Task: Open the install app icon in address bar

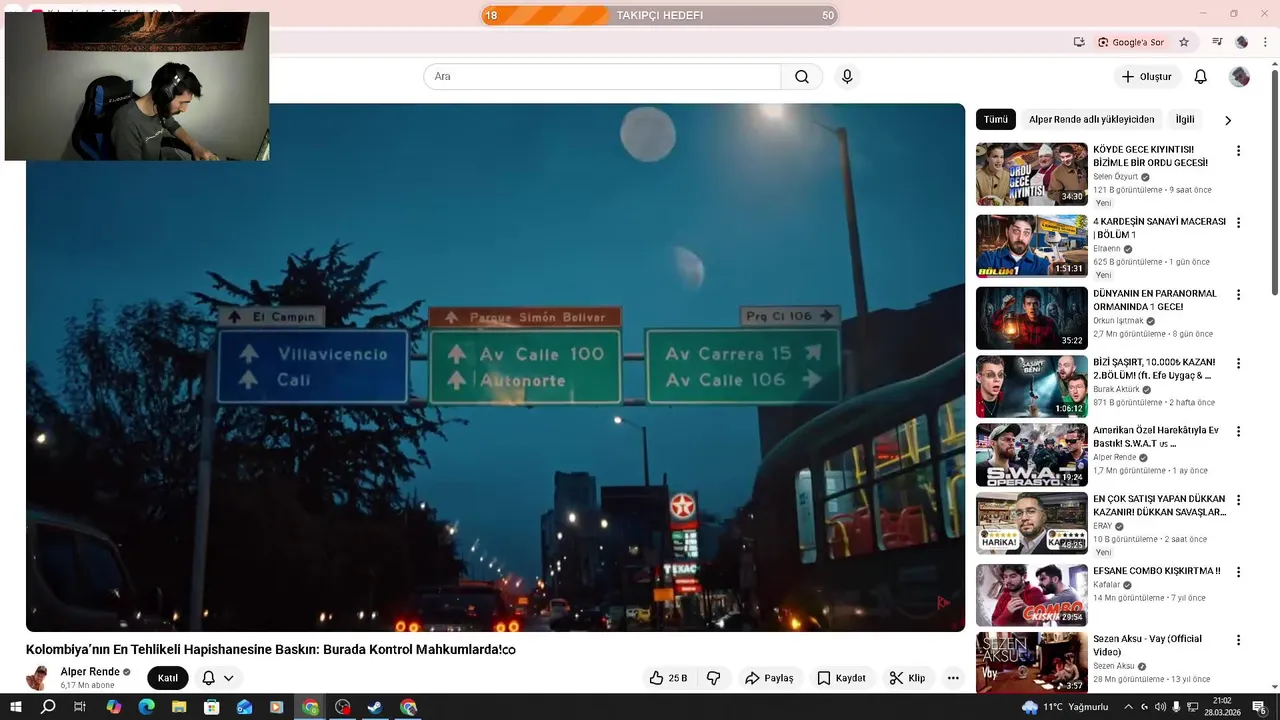Action: pyautogui.click(x=1079, y=42)
